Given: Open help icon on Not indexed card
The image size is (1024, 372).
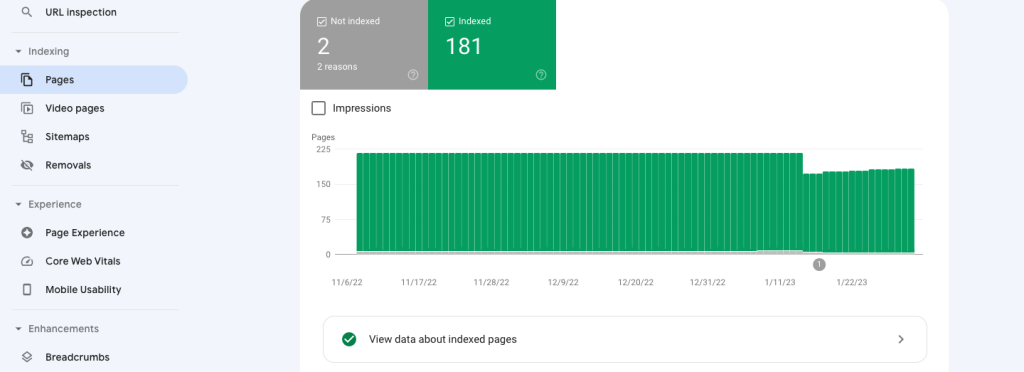Looking at the screenshot, I should (x=413, y=75).
